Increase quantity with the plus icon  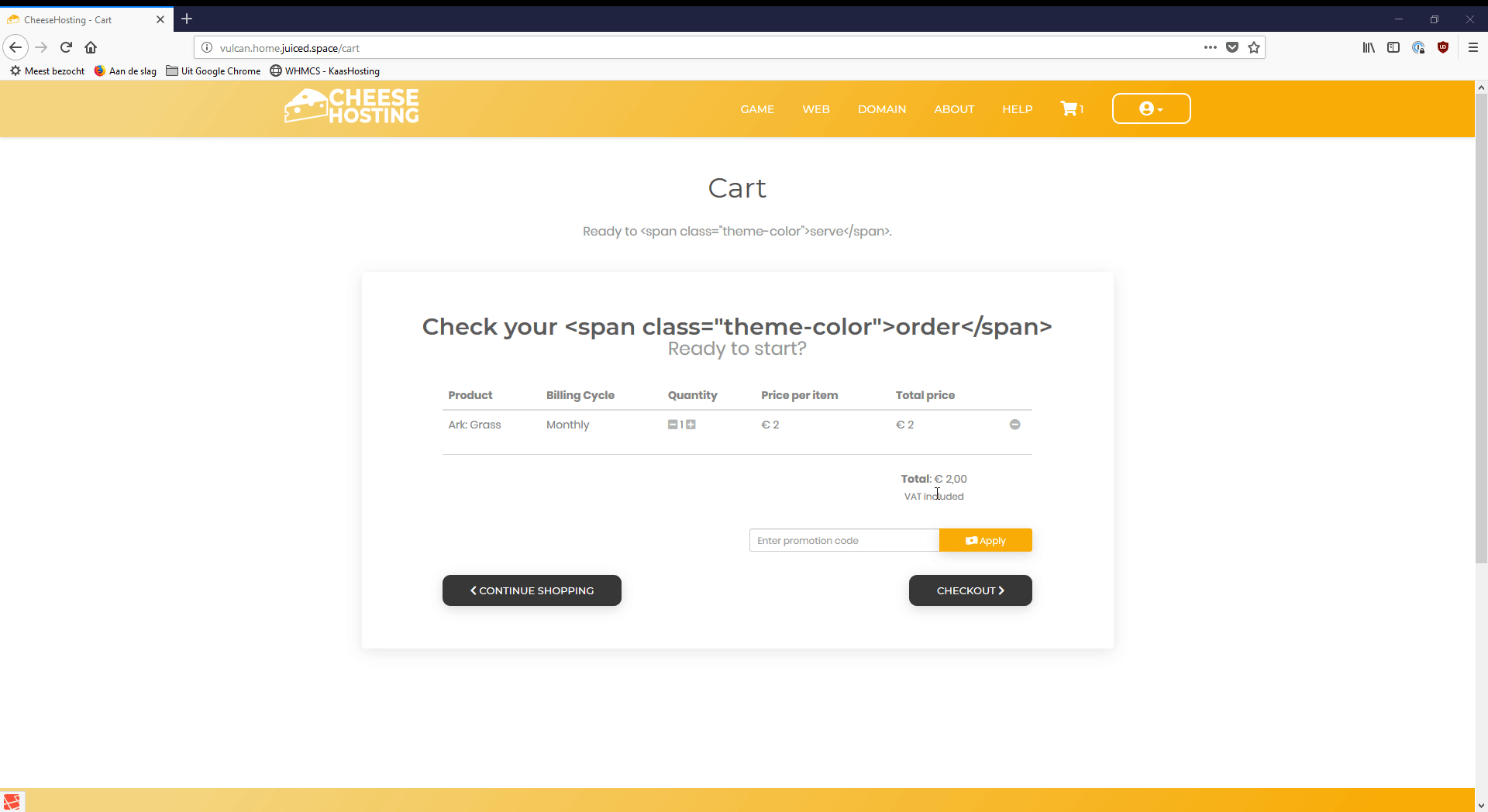coord(691,425)
